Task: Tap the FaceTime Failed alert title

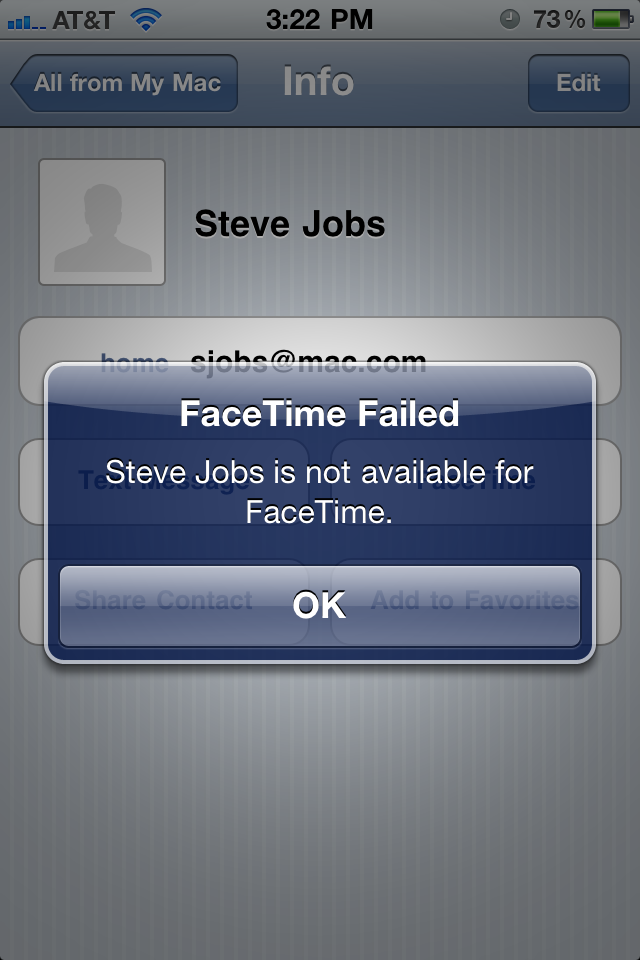Action: pos(319,413)
